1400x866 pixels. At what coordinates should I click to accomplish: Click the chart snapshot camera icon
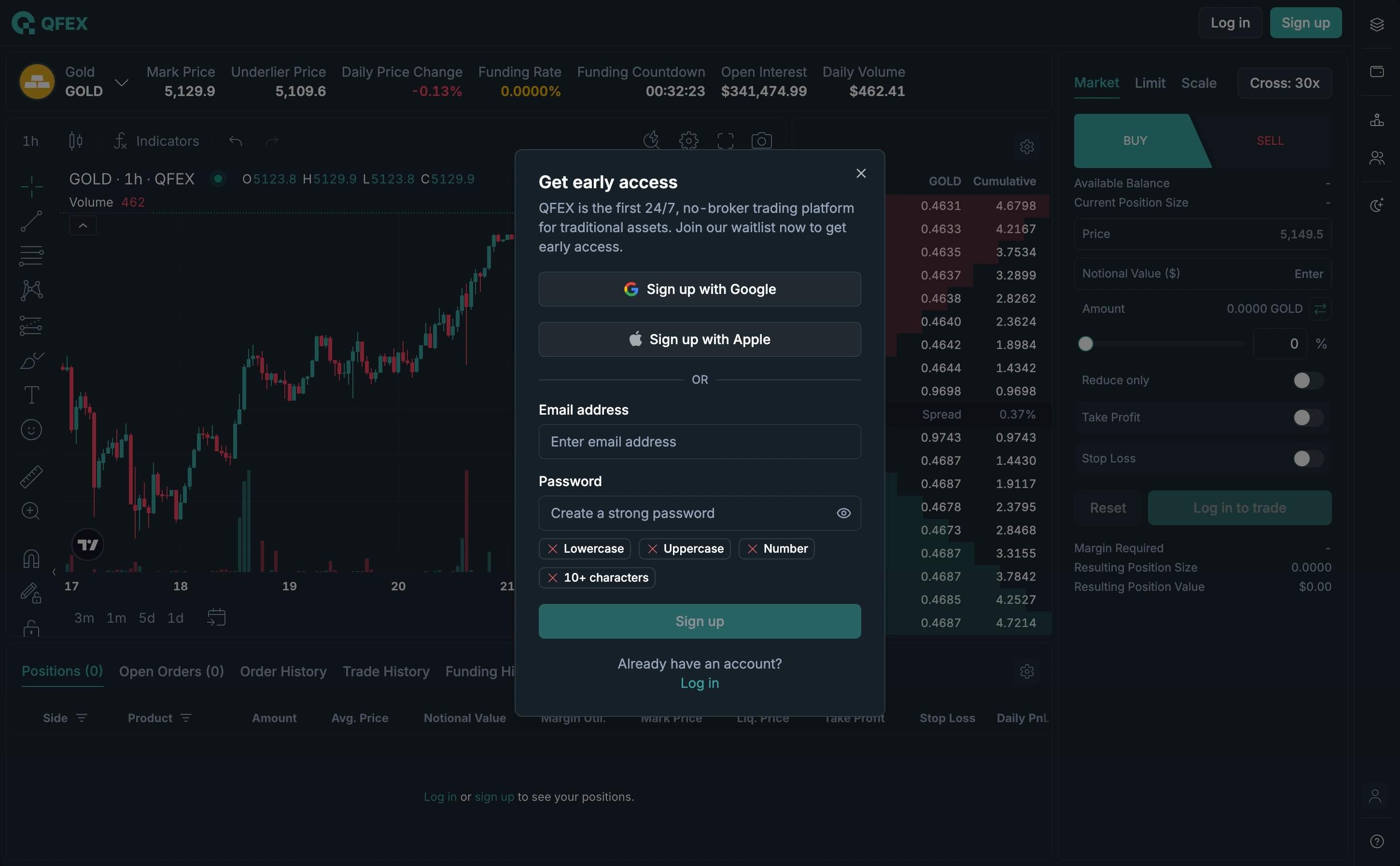761,141
